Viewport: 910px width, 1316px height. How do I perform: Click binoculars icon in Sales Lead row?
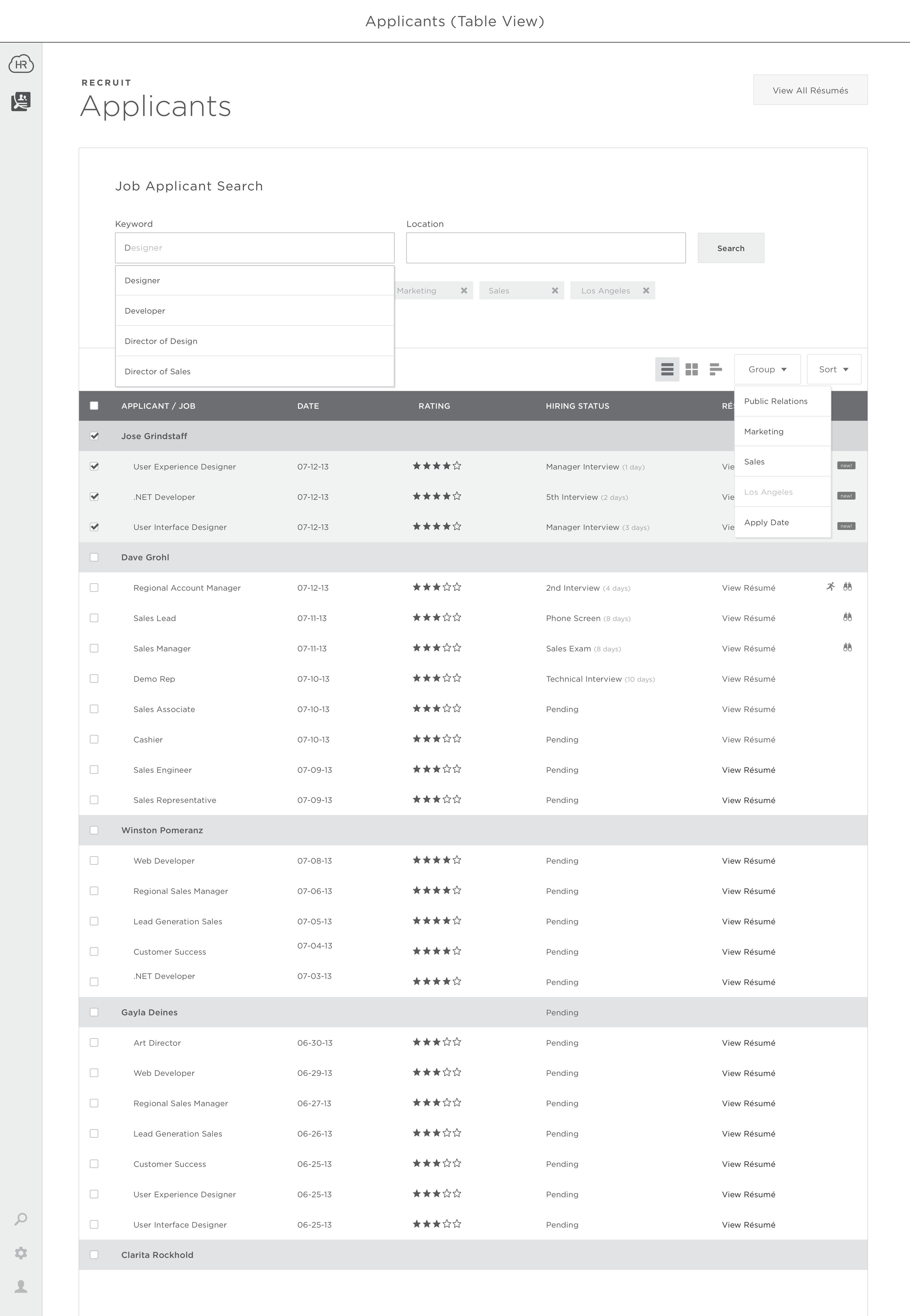[848, 617]
